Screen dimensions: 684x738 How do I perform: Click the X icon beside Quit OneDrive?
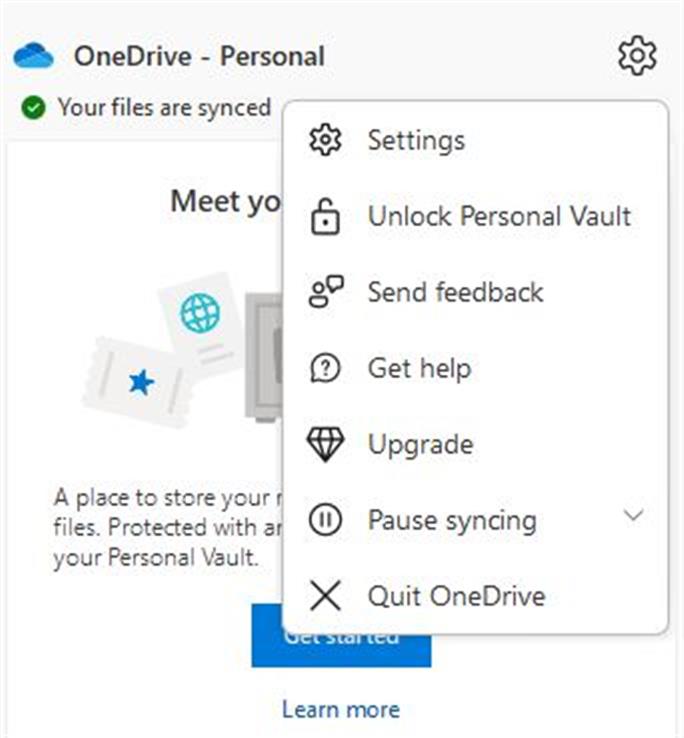coord(325,596)
